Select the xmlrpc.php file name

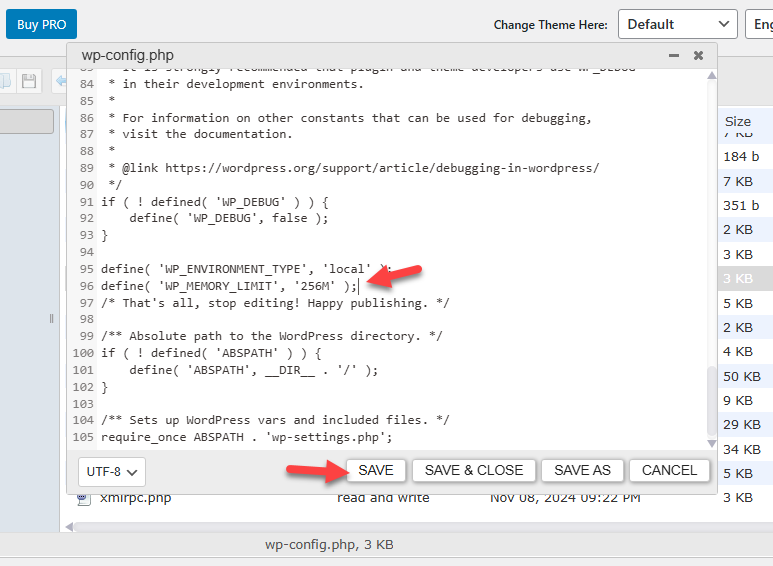[136, 498]
